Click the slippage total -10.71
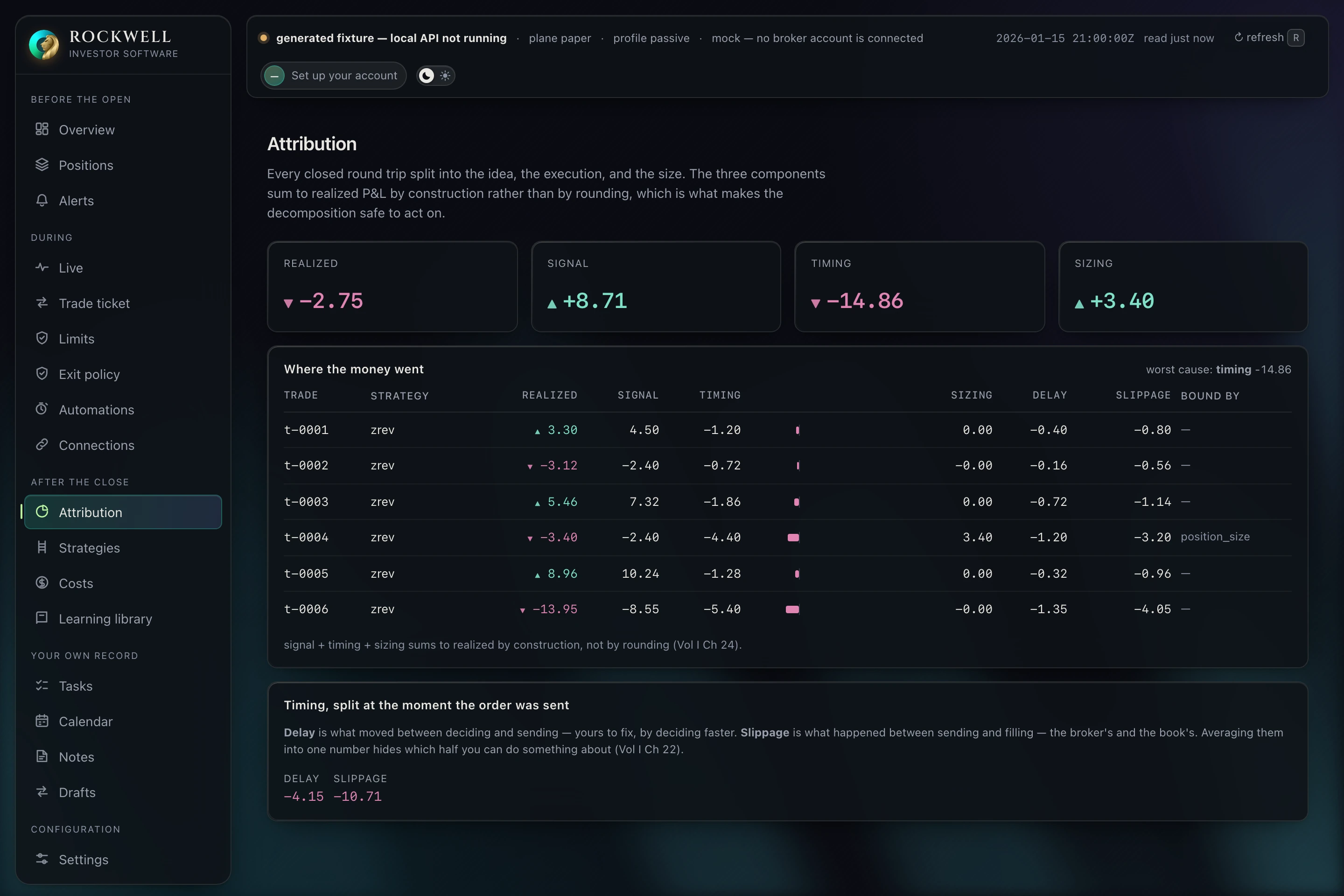Viewport: 1344px width, 896px height. [x=357, y=796]
